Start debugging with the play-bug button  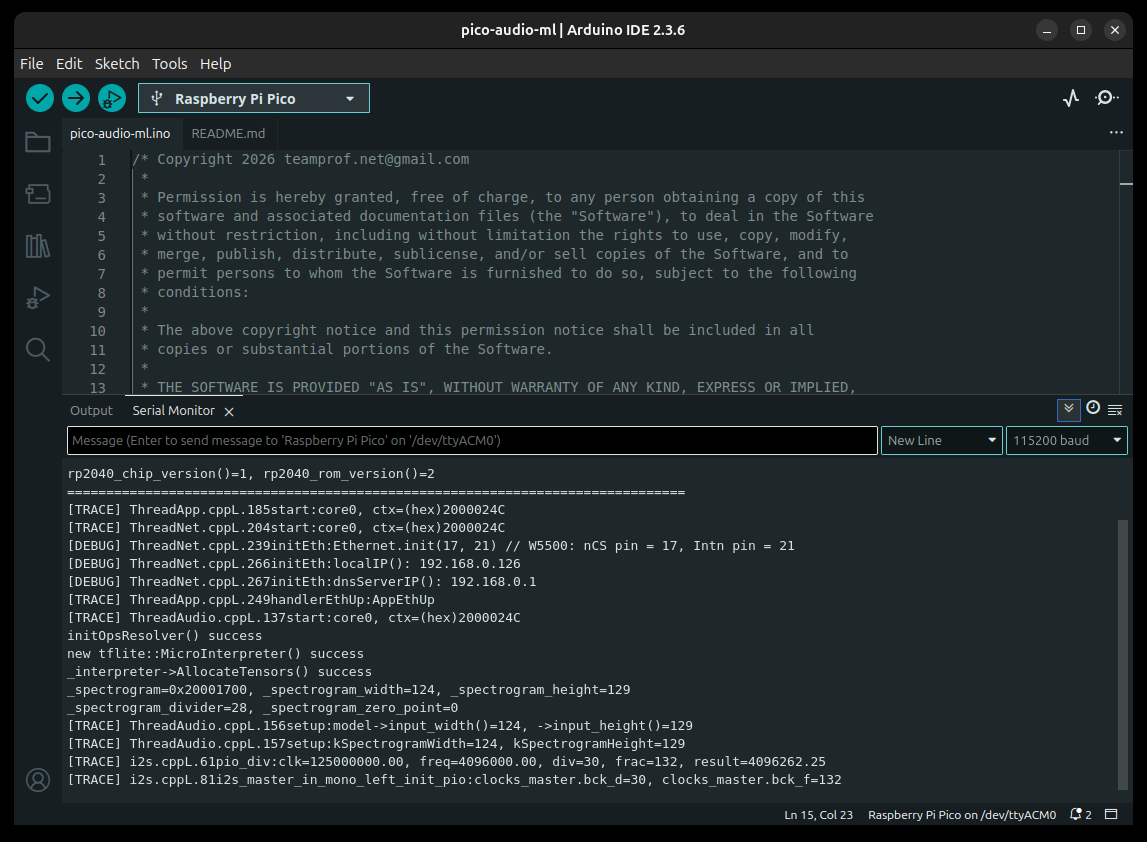tap(112, 98)
